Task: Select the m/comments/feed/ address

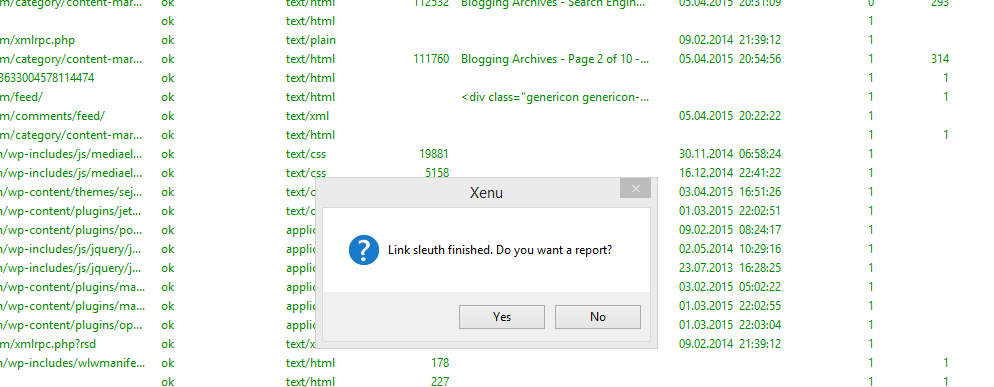Action: pos(53,116)
